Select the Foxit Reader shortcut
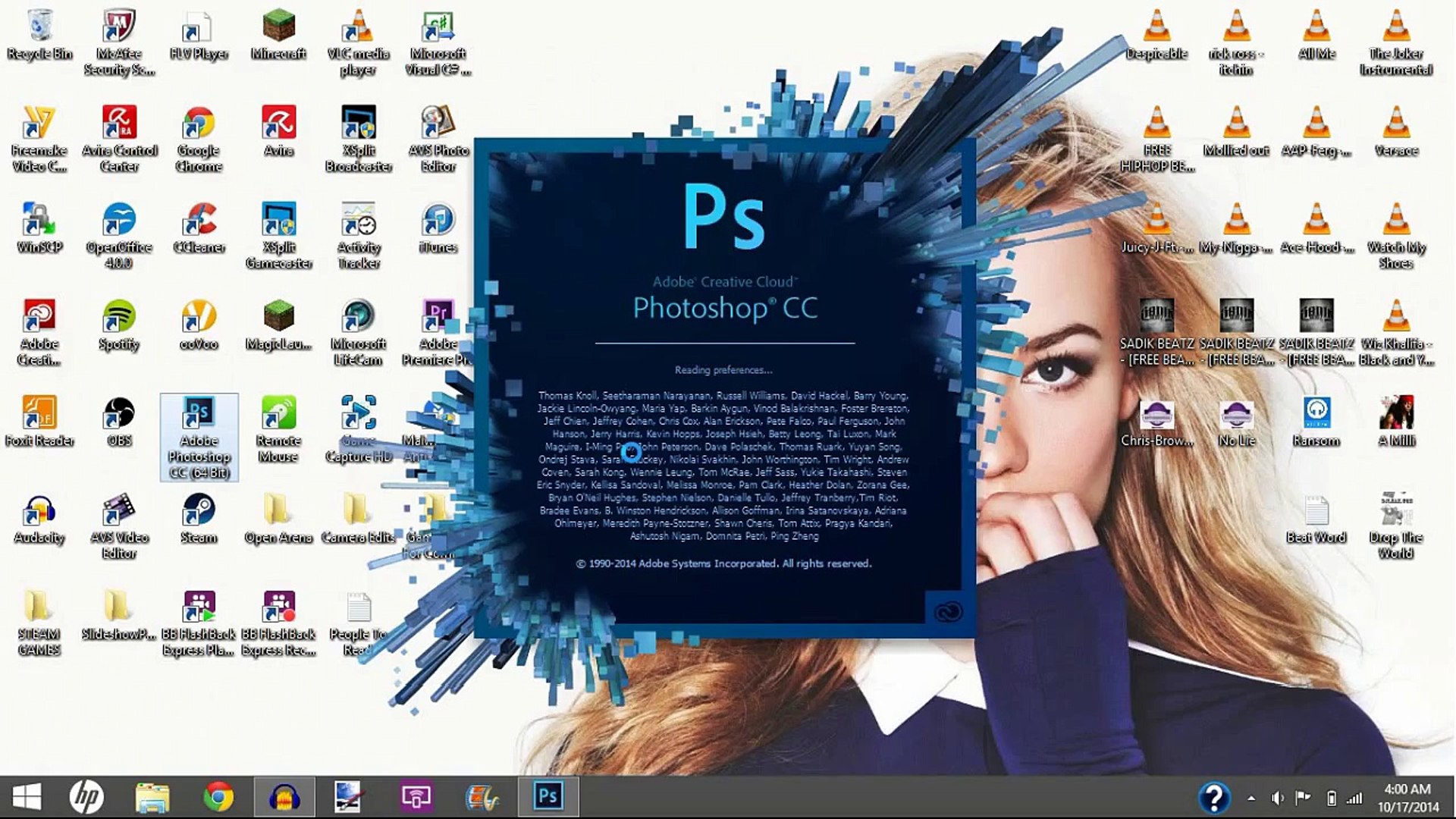The height and width of the screenshot is (819, 1456). 39,422
